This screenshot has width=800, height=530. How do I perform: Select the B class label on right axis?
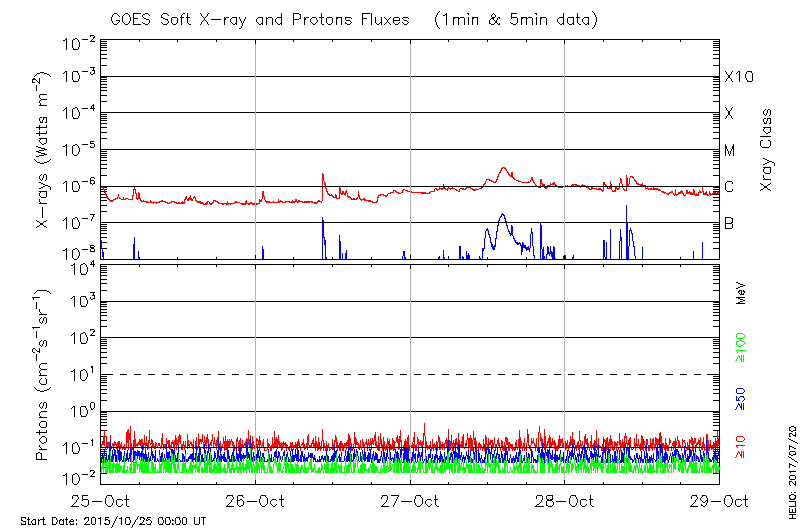click(x=729, y=223)
